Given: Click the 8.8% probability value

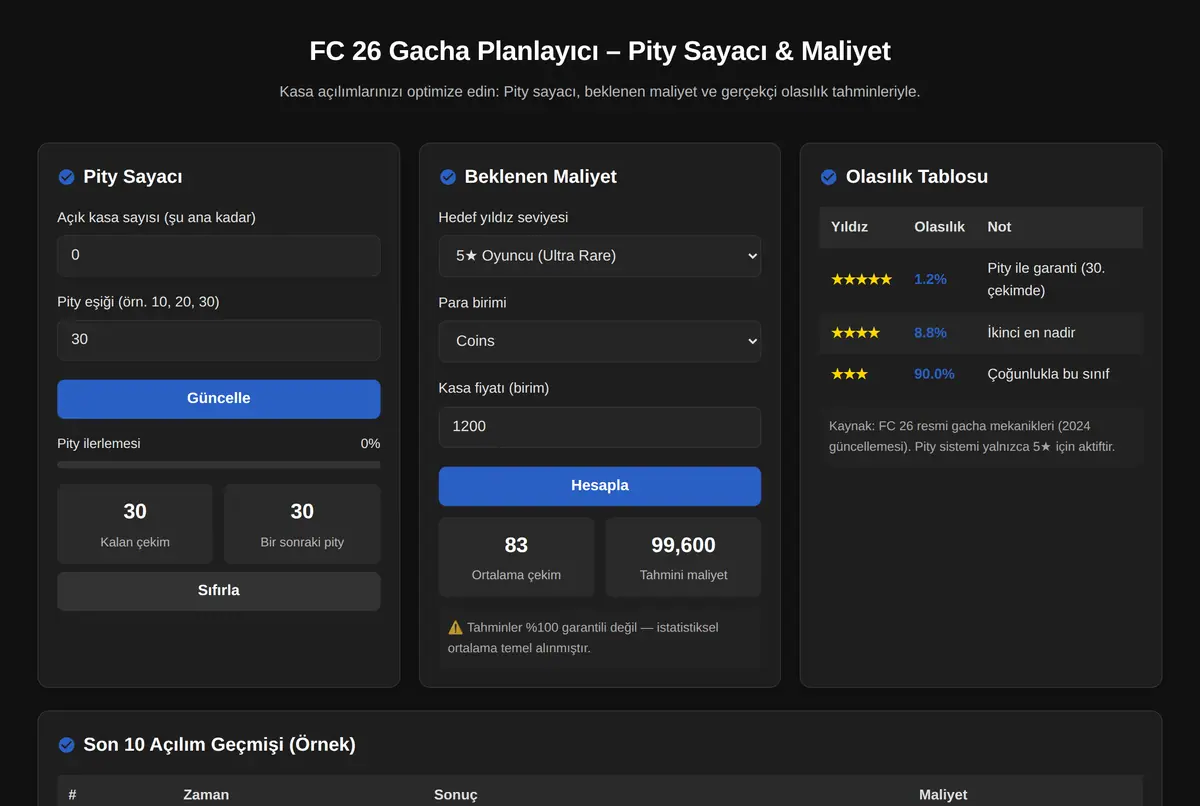Looking at the screenshot, I should [x=930, y=333].
